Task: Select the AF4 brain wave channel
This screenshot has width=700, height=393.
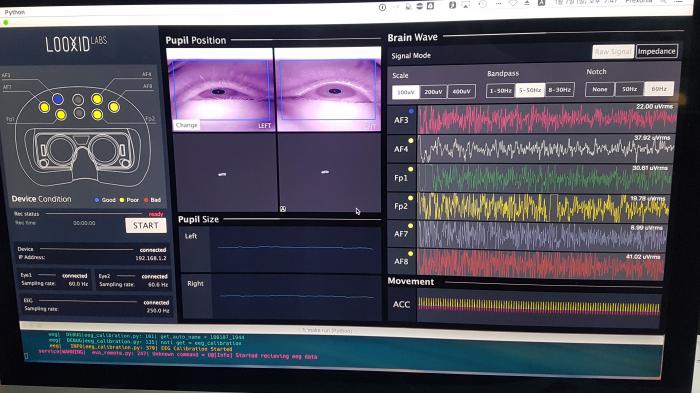Action: click(401, 149)
